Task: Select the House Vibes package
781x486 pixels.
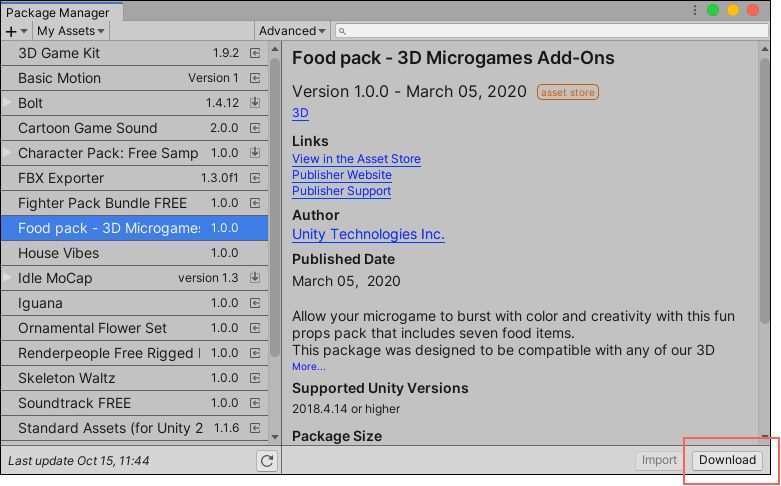Action: click(134, 253)
